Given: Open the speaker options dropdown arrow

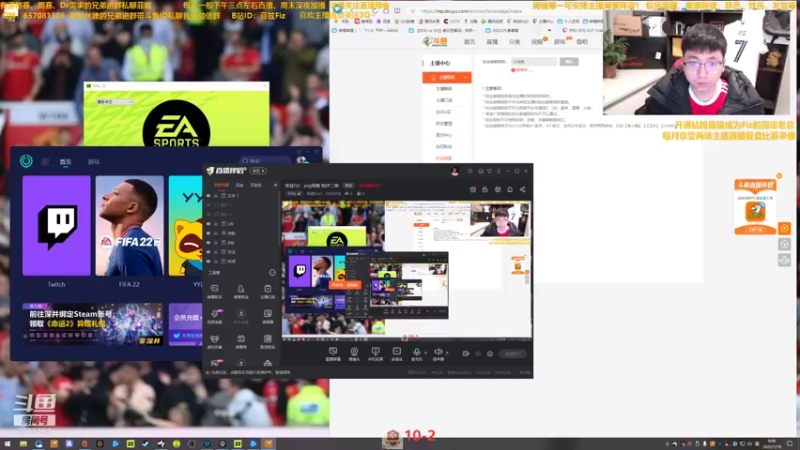Looking at the screenshot, I should pos(447,352).
